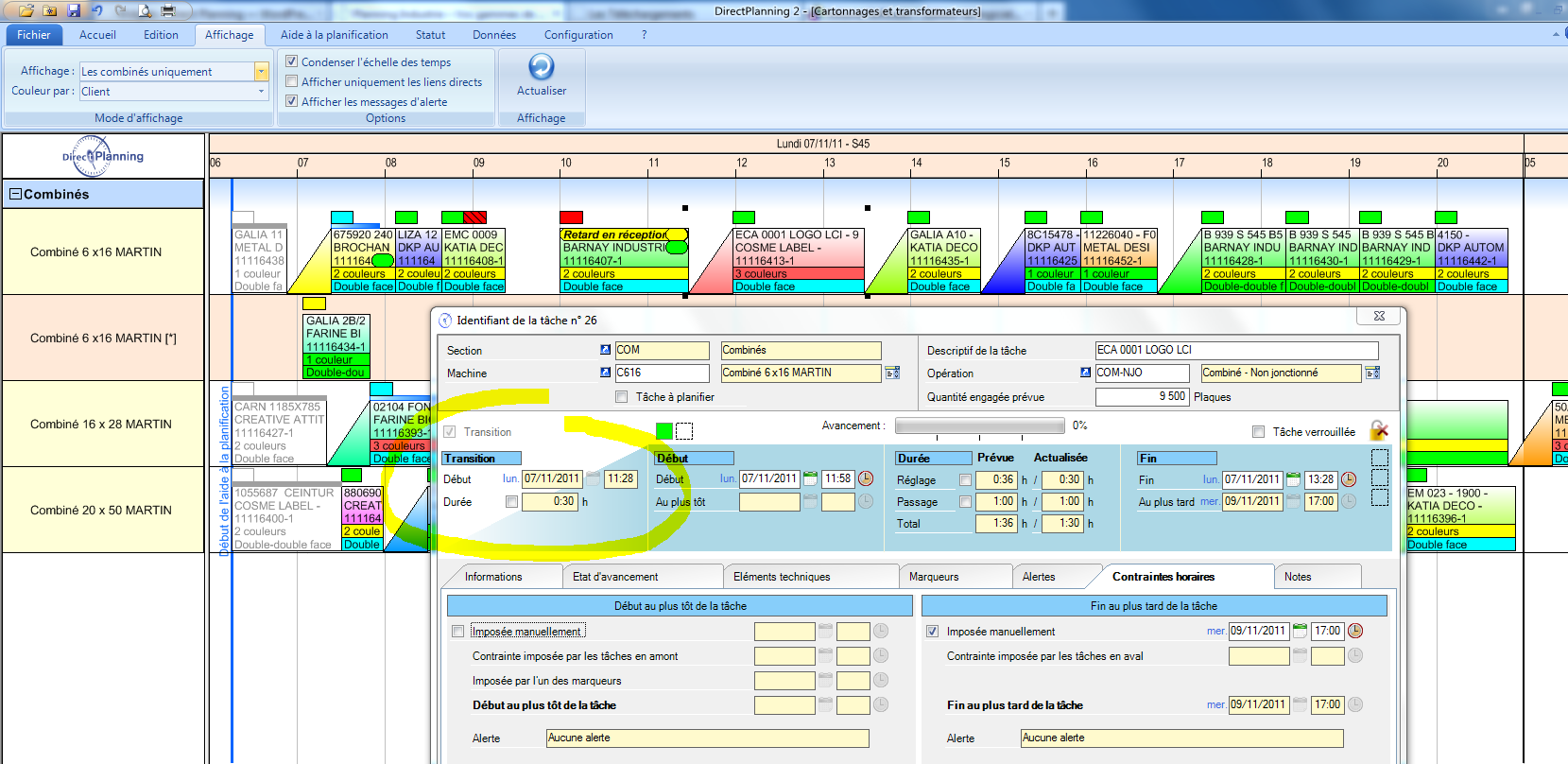1568x764 pixels.
Task: Check the Tâche verrouillée box
Action: [x=1258, y=432]
